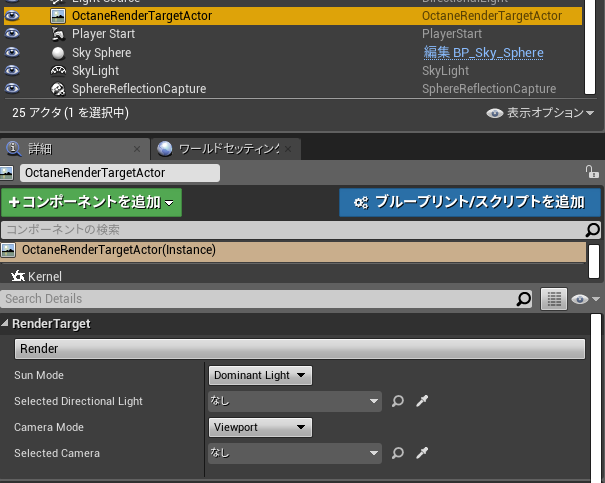The height and width of the screenshot is (483, 605).
Task: Toggle Sky Sphere eye icon
Action: [x=12, y=52]
